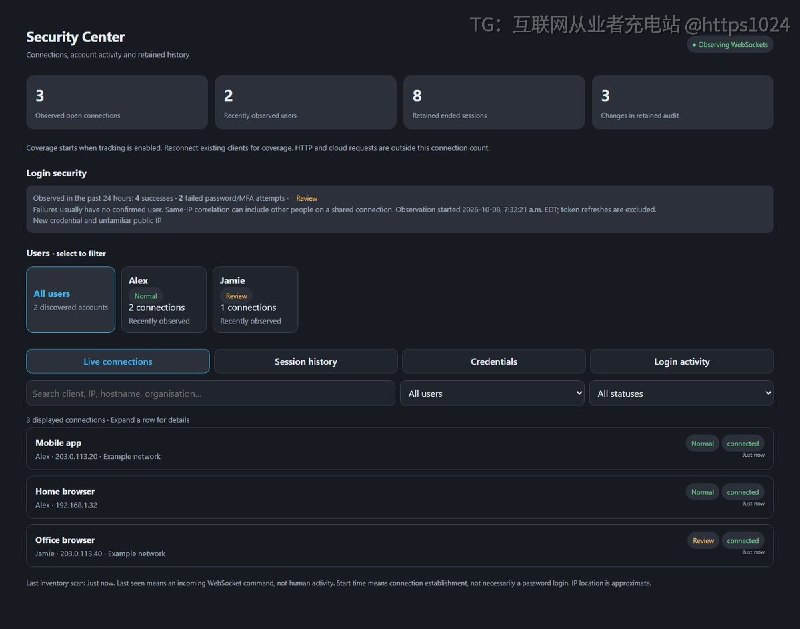Expand the Mobile app connection row
The image size is (800, 629).
tap(400, 449)
